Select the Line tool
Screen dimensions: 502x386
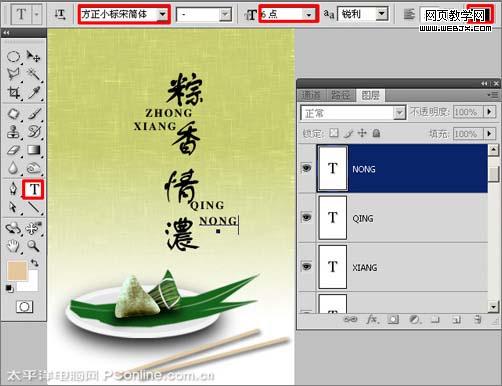pyautogui.click(x=33, y=207)
